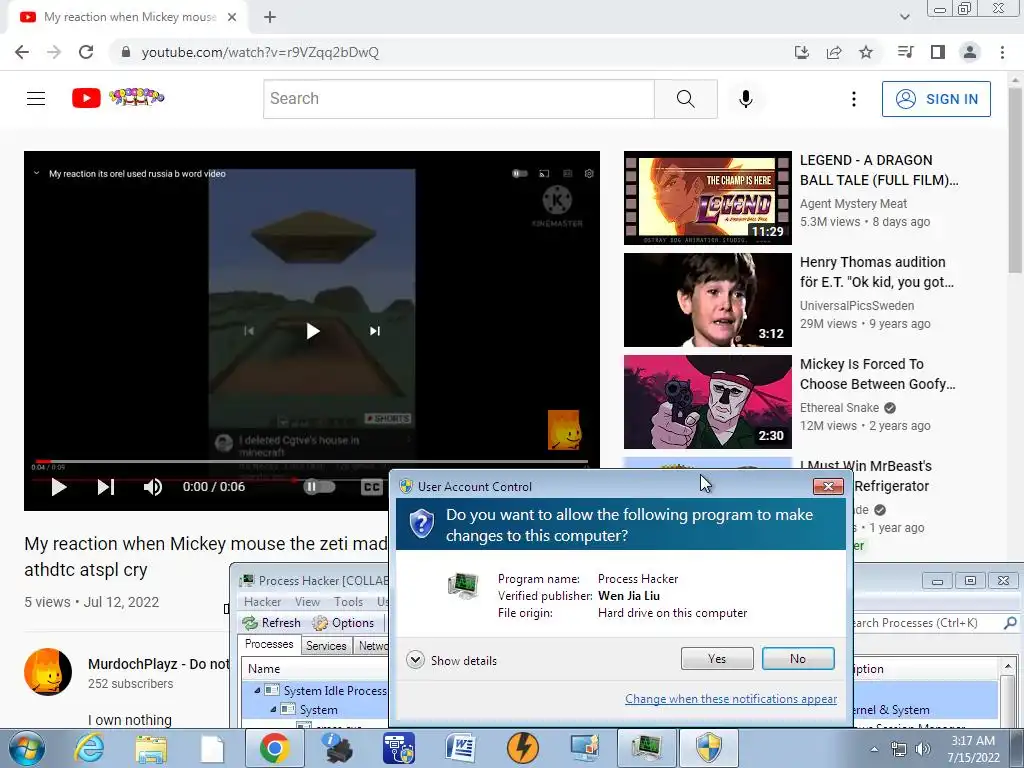Click the share page icon in address bar

(x=834, y=52)
